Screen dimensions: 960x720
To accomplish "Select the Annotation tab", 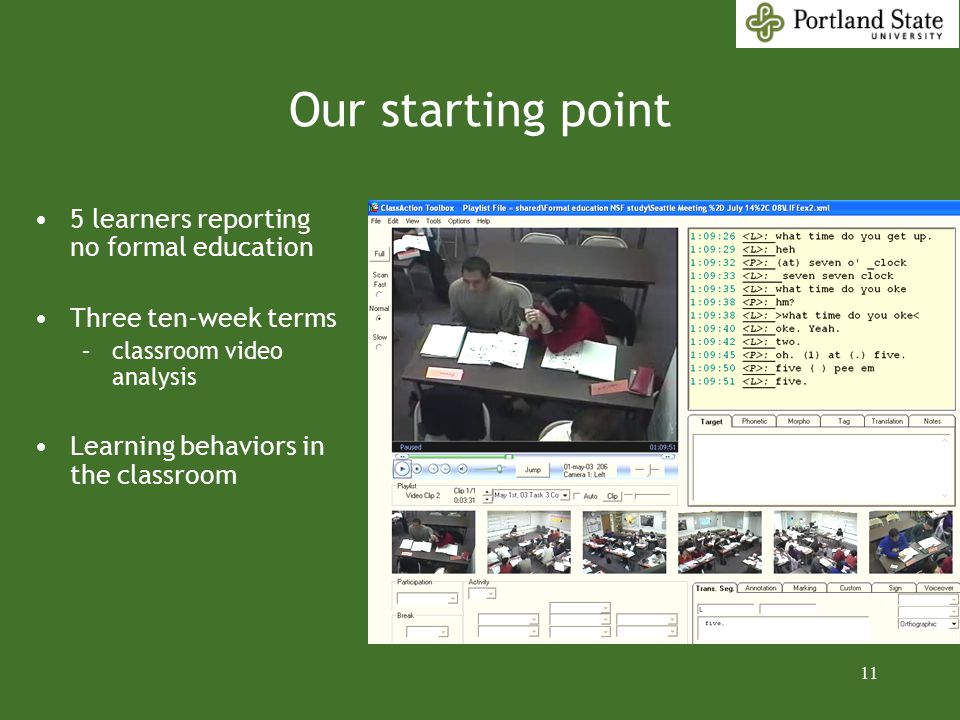I will (760, 588).
